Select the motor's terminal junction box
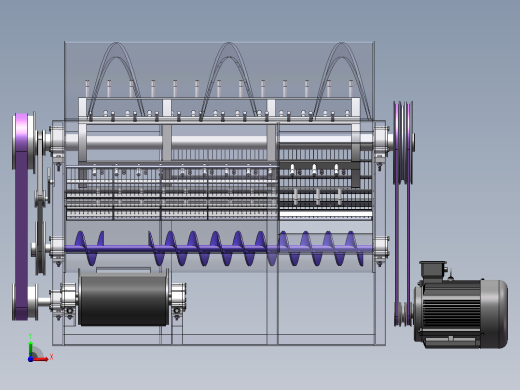520x390 pixels. pos(433,270)
